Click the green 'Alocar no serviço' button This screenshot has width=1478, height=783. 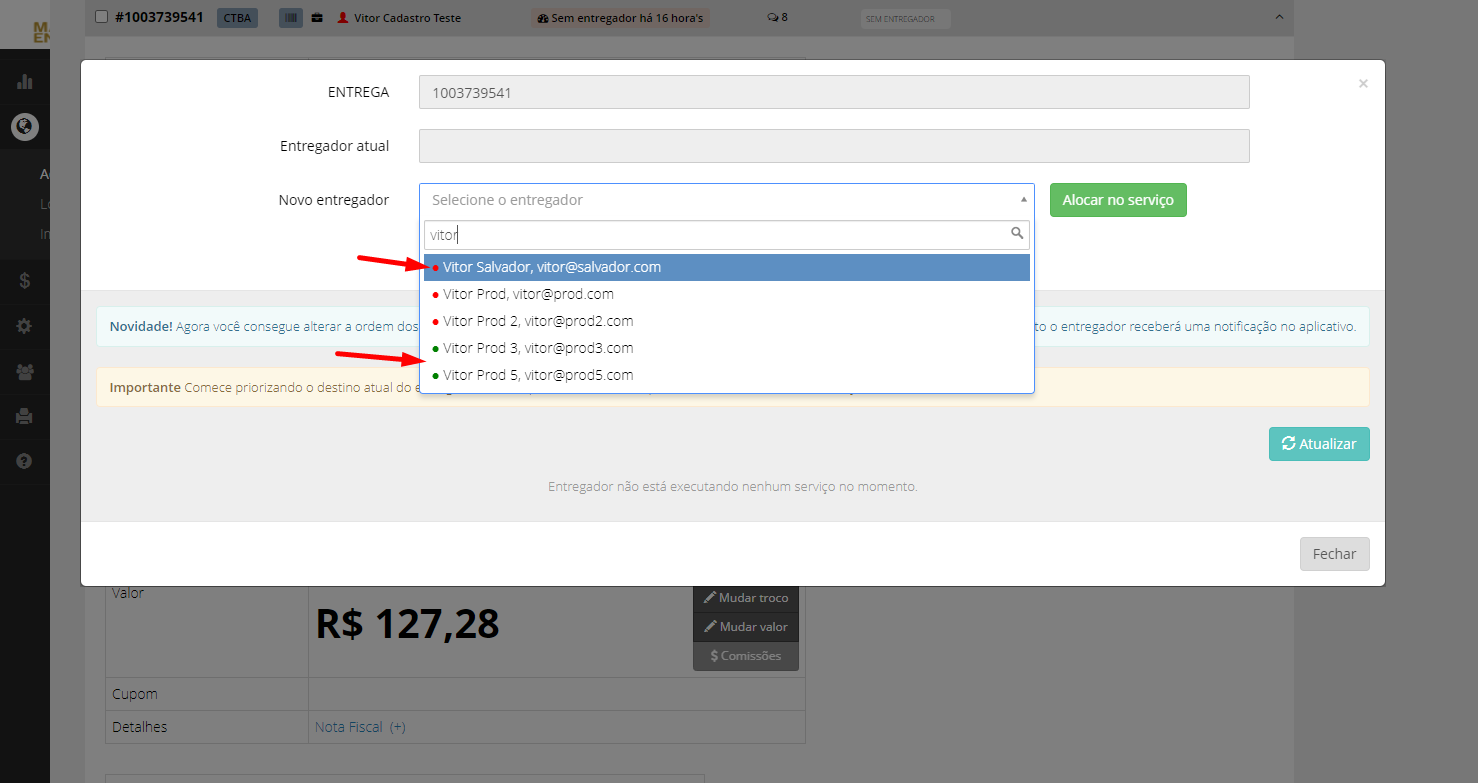[x=1118, y=200]
